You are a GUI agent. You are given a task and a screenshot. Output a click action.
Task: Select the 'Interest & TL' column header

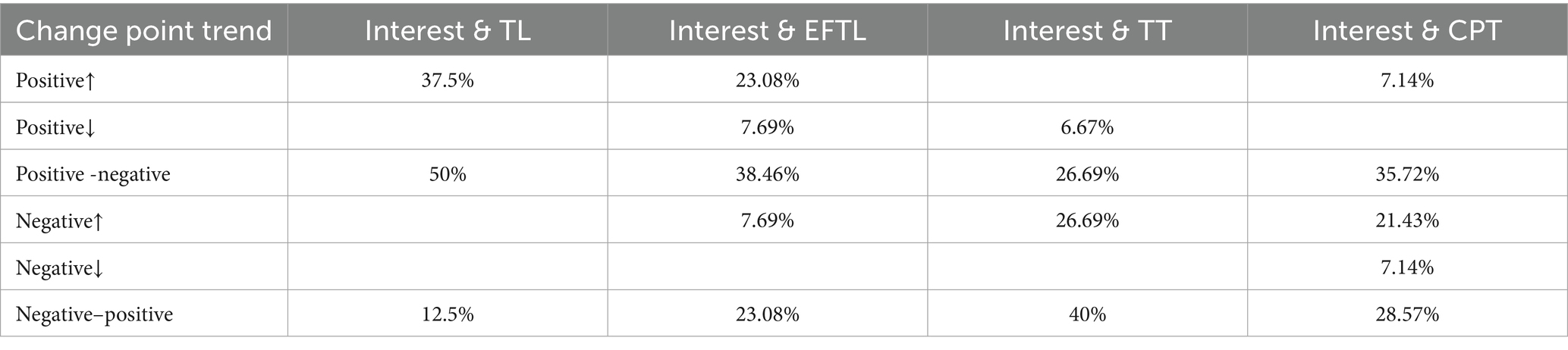pyautogui.click(x=448, y=31)
